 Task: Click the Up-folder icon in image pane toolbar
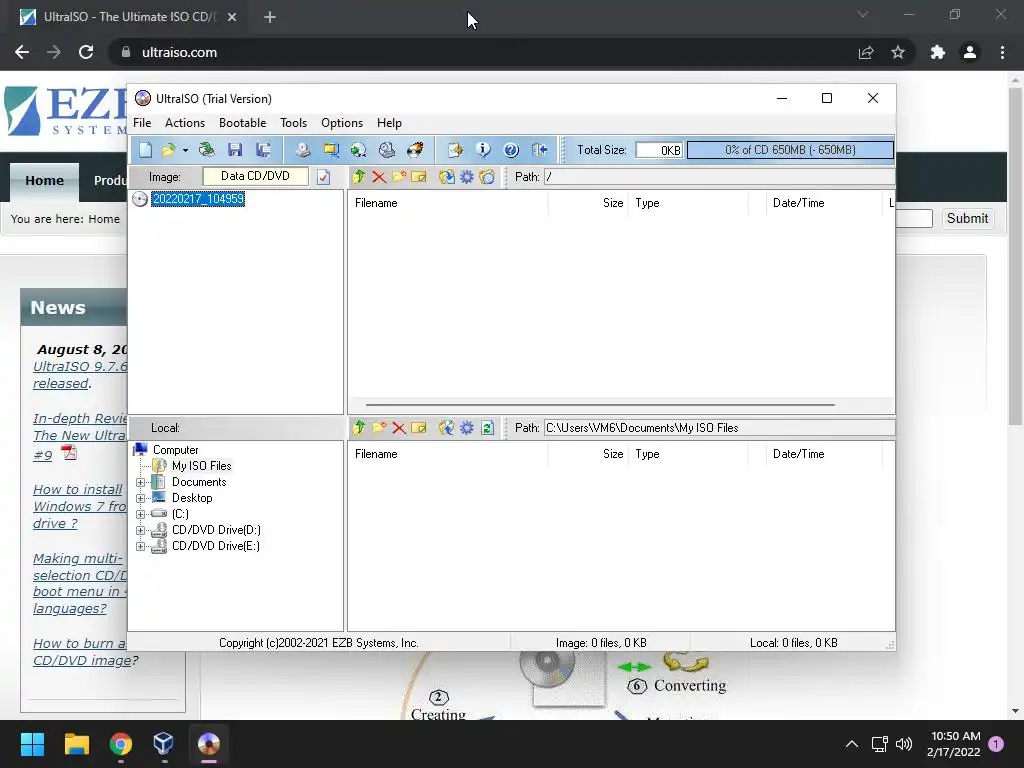359,177
